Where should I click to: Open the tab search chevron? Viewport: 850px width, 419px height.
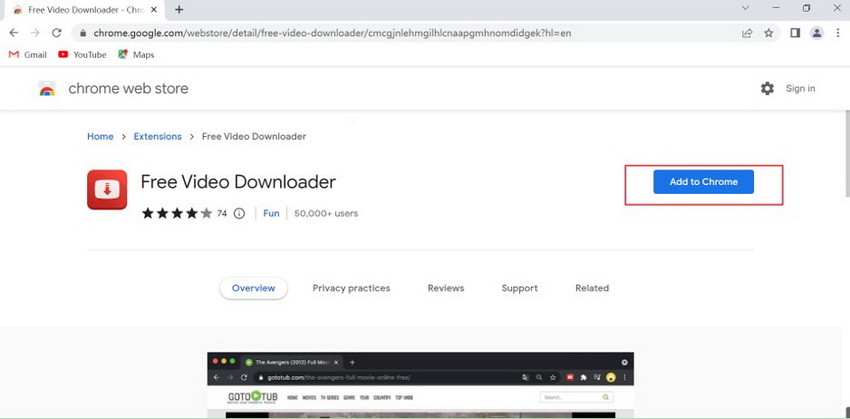pos(745,8)
